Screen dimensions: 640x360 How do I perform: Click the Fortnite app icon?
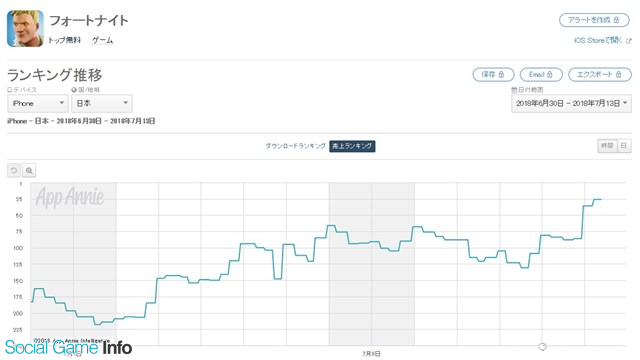(x=25, y=28)
